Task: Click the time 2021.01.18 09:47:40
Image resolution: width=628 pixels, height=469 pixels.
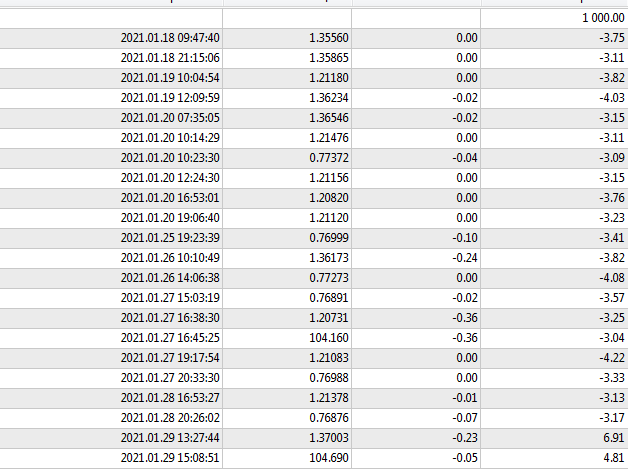Action: (170, 38)
